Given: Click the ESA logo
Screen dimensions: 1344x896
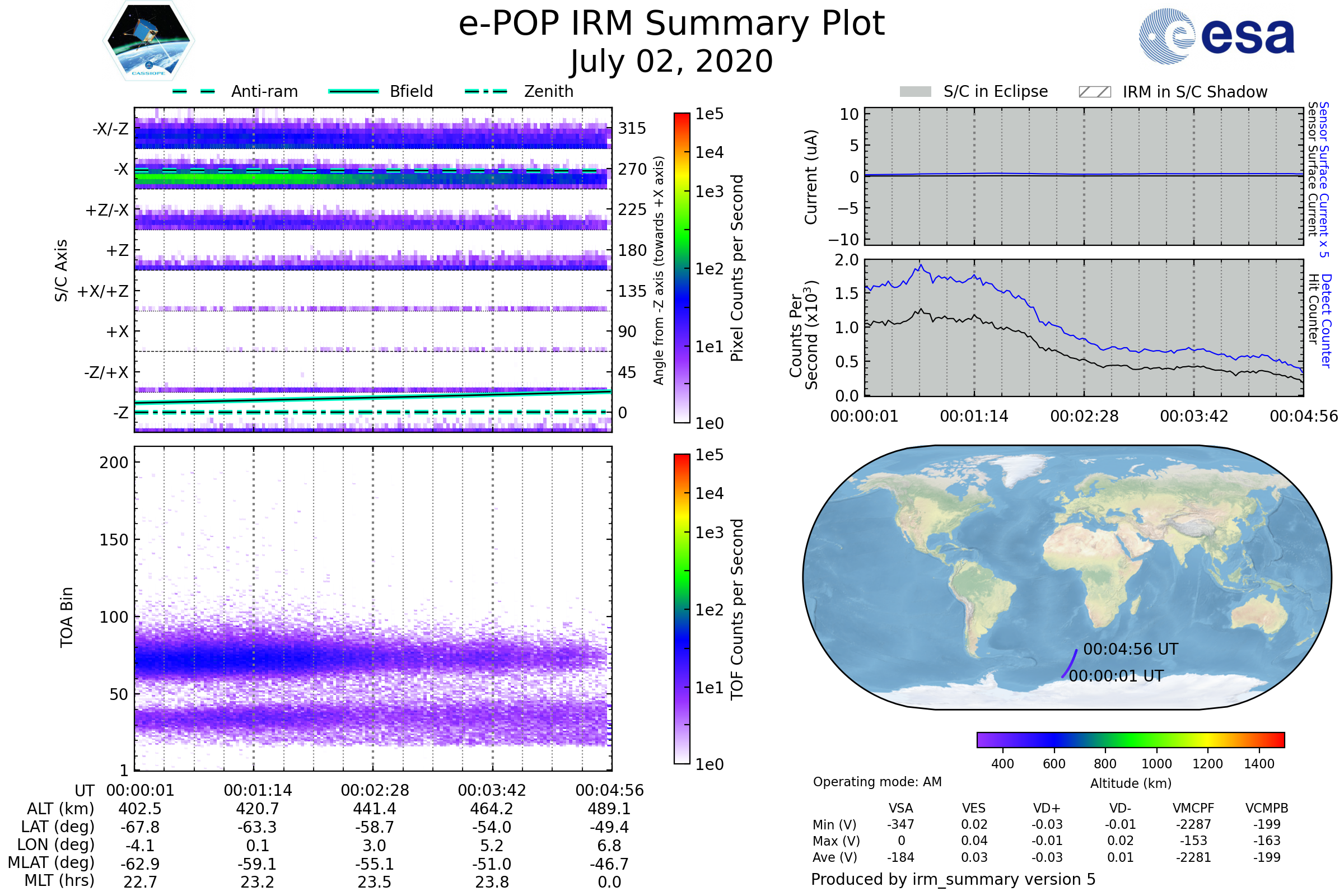Looking at the screenshot, I should tap(1216, 36).
